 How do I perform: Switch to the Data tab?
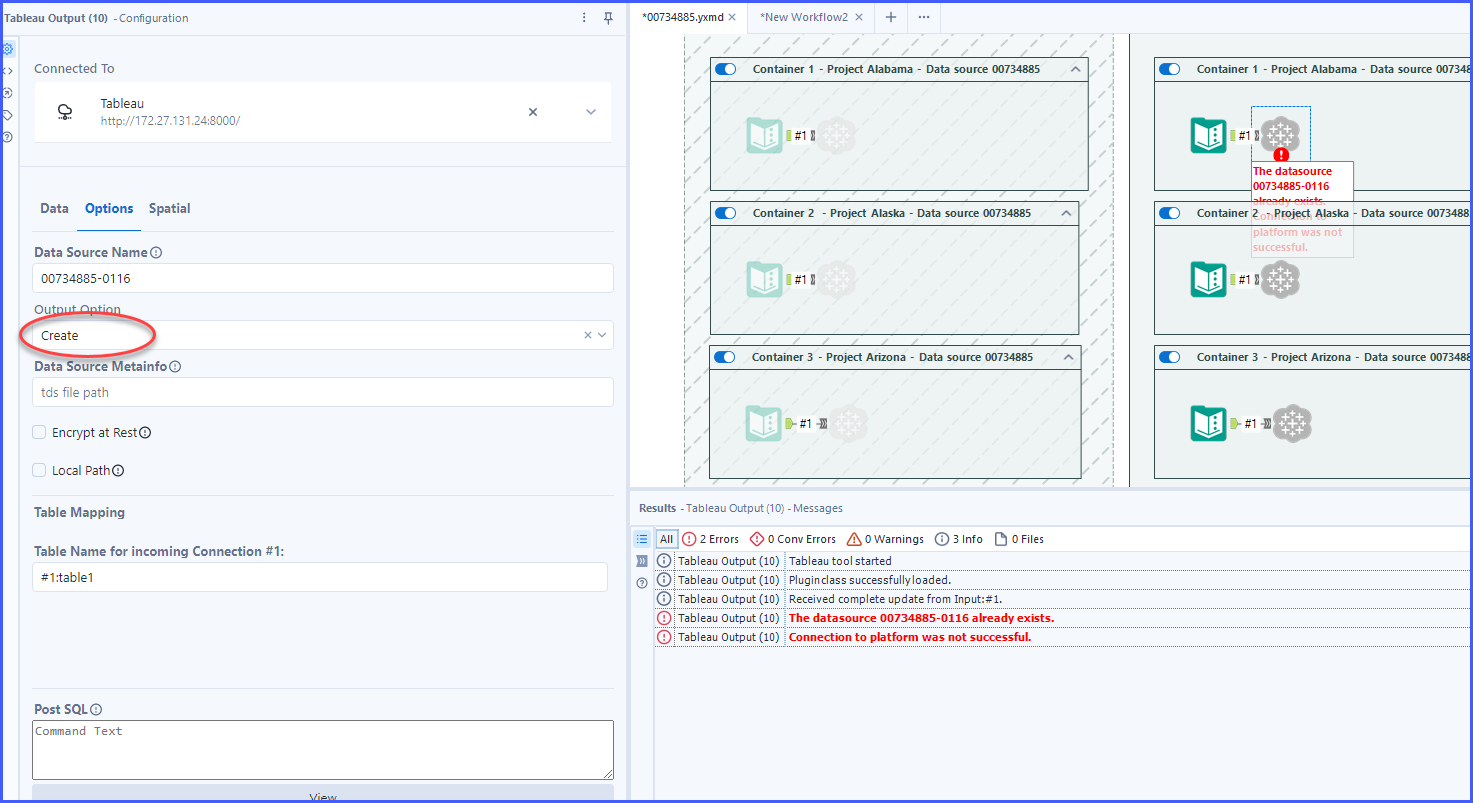(x=54, y=208)
